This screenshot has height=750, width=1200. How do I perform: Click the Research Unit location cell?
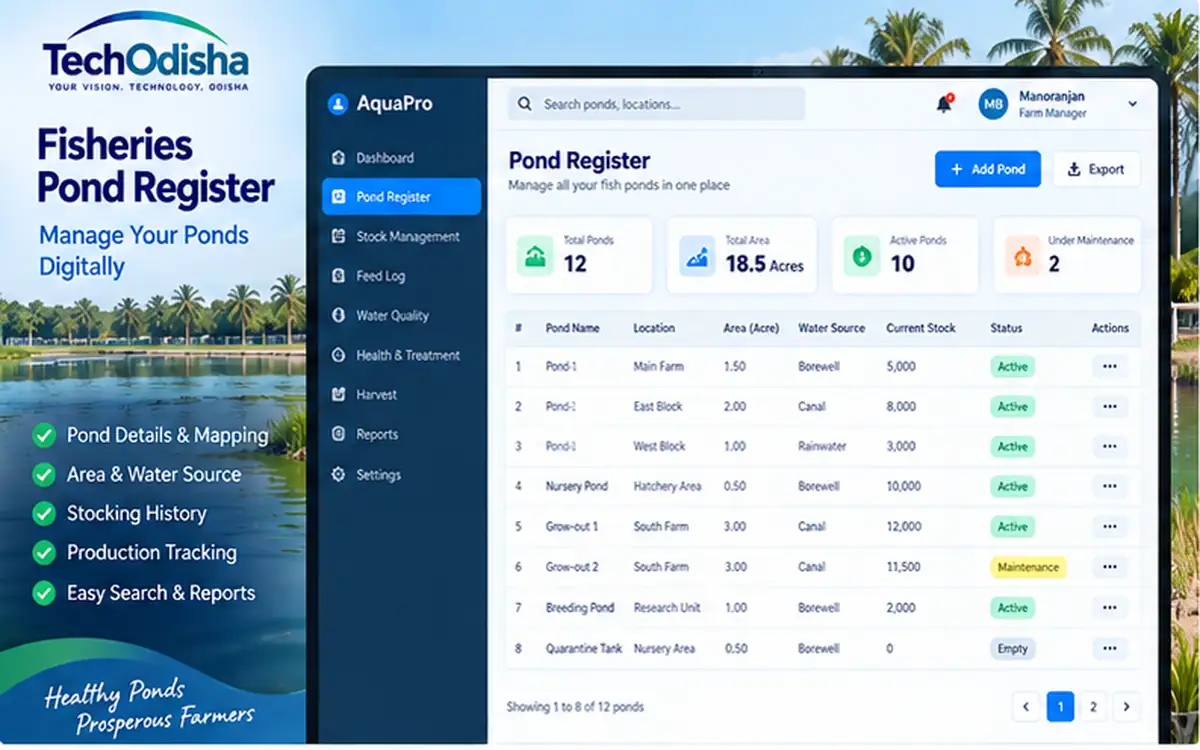coord(667,608)
